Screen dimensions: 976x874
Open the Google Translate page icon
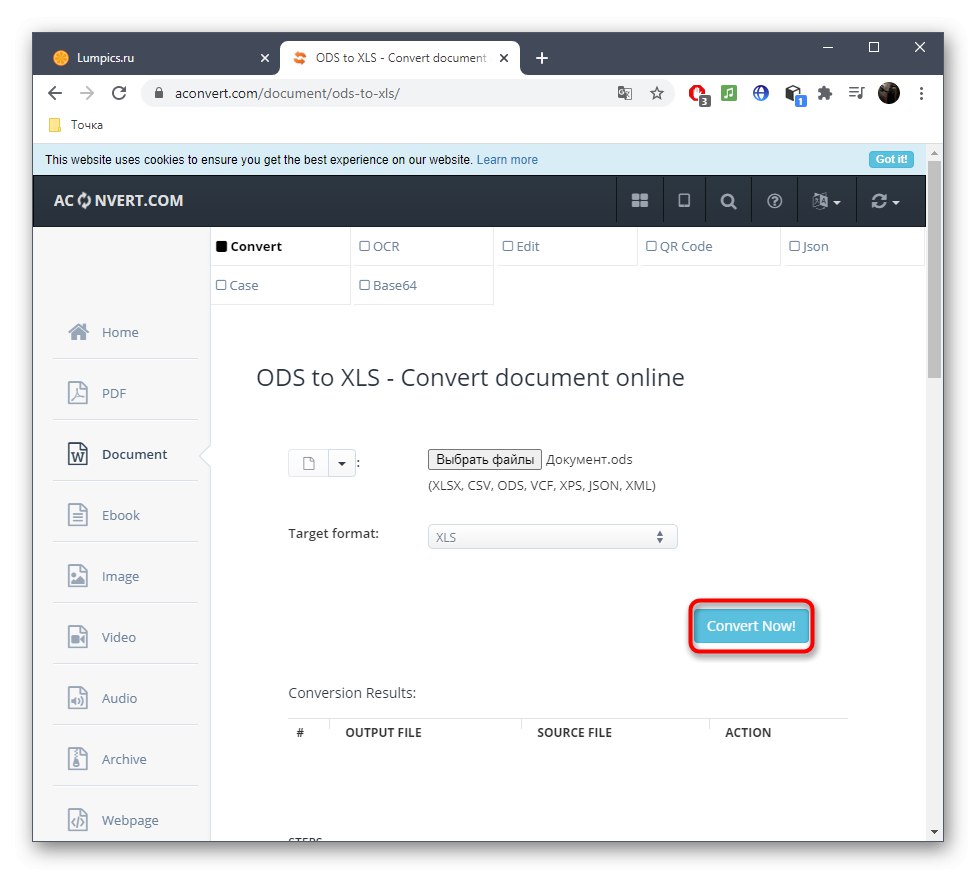coord(624,93)
